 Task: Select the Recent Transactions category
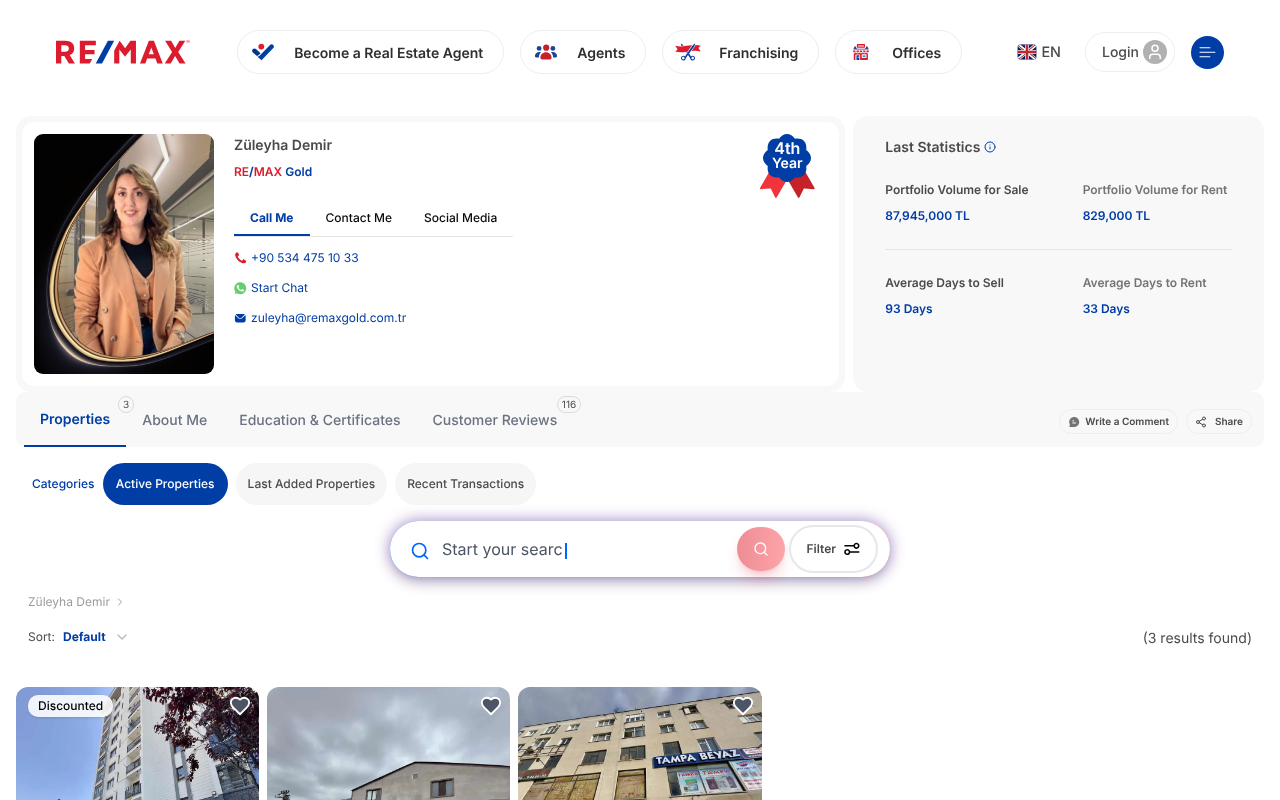click(x=466, y=484)
